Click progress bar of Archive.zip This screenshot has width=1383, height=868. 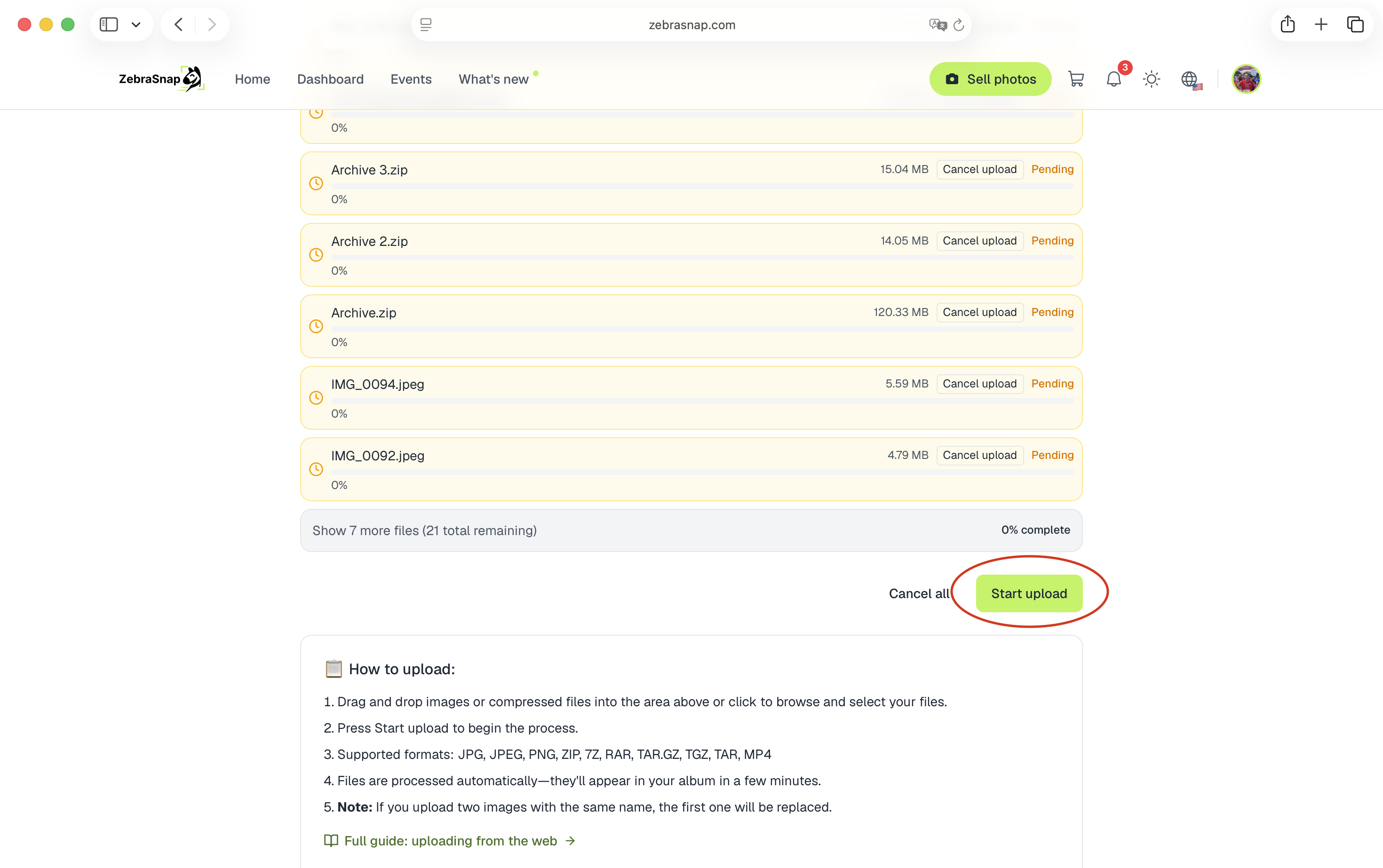tap(702, 330)
